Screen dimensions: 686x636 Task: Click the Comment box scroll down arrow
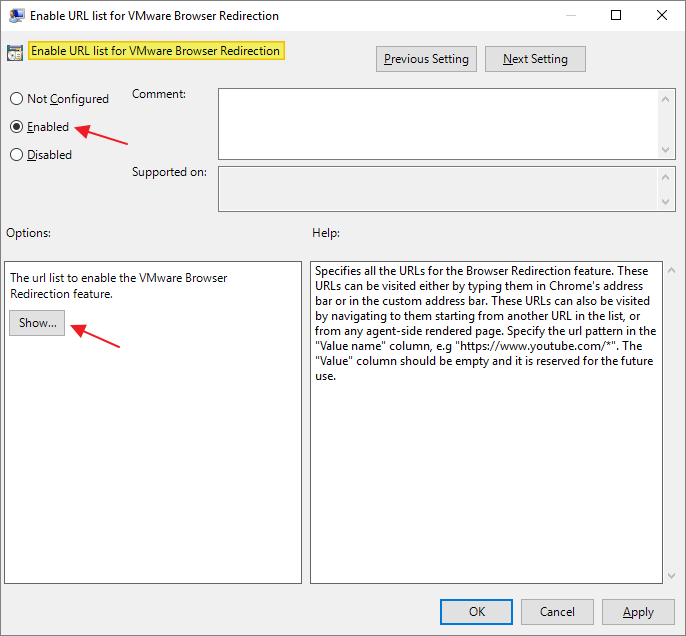click(667, 150)
